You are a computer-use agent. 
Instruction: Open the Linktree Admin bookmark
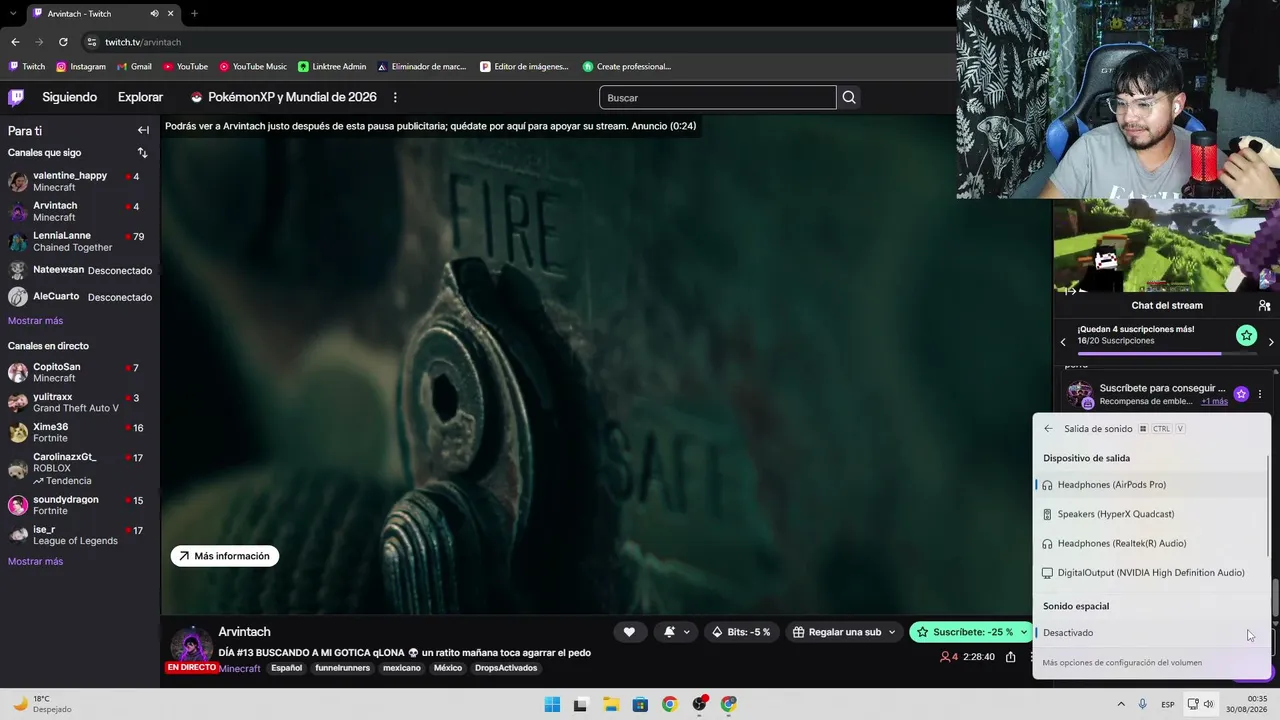tap(332, 67)
